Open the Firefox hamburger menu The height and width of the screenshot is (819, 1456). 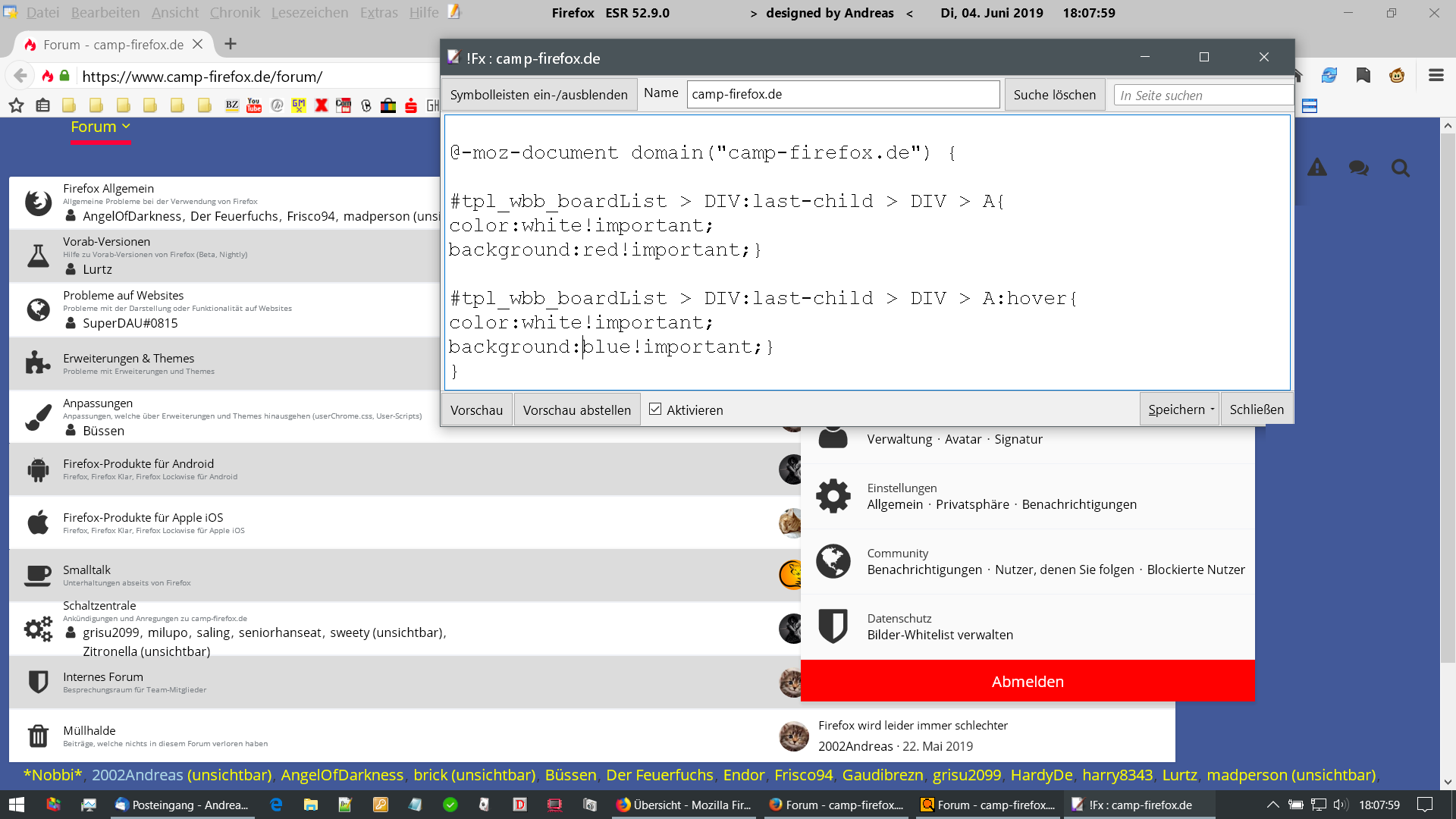(x=1436, y=75)
